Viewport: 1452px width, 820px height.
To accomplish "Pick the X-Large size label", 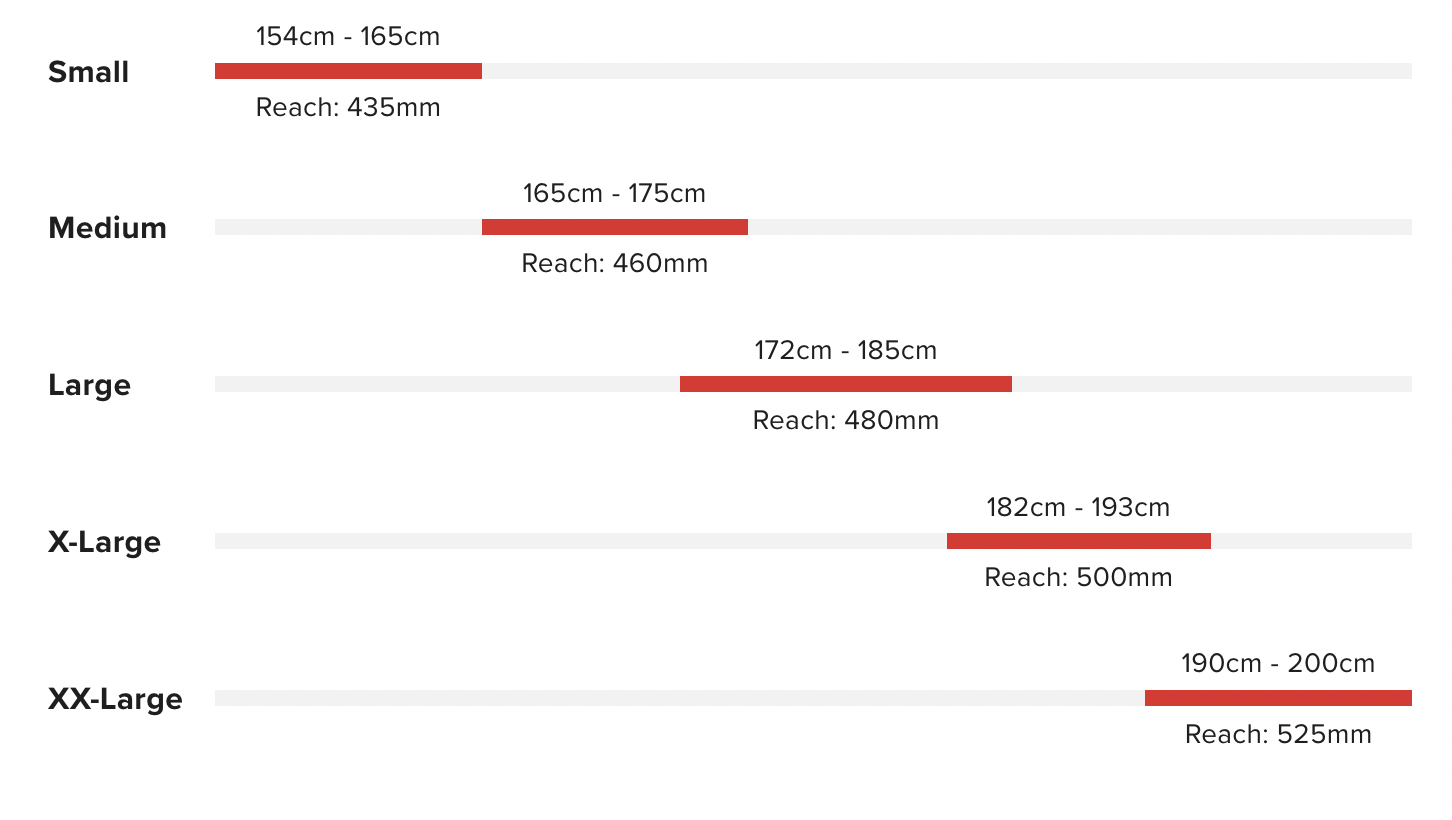I will tap(105, 542).
